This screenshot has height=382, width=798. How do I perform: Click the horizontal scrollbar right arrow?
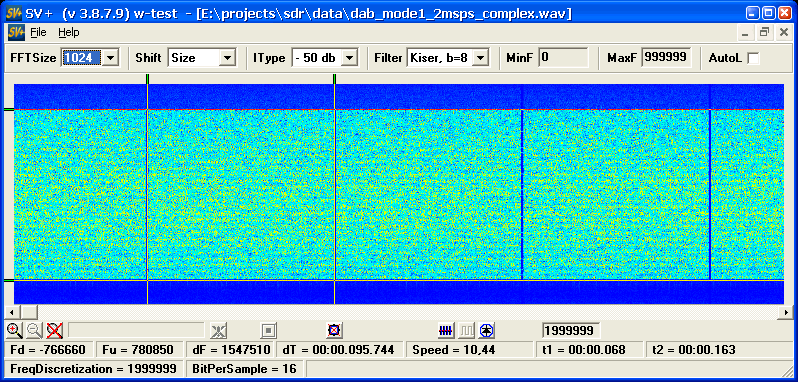pos(787,312)
